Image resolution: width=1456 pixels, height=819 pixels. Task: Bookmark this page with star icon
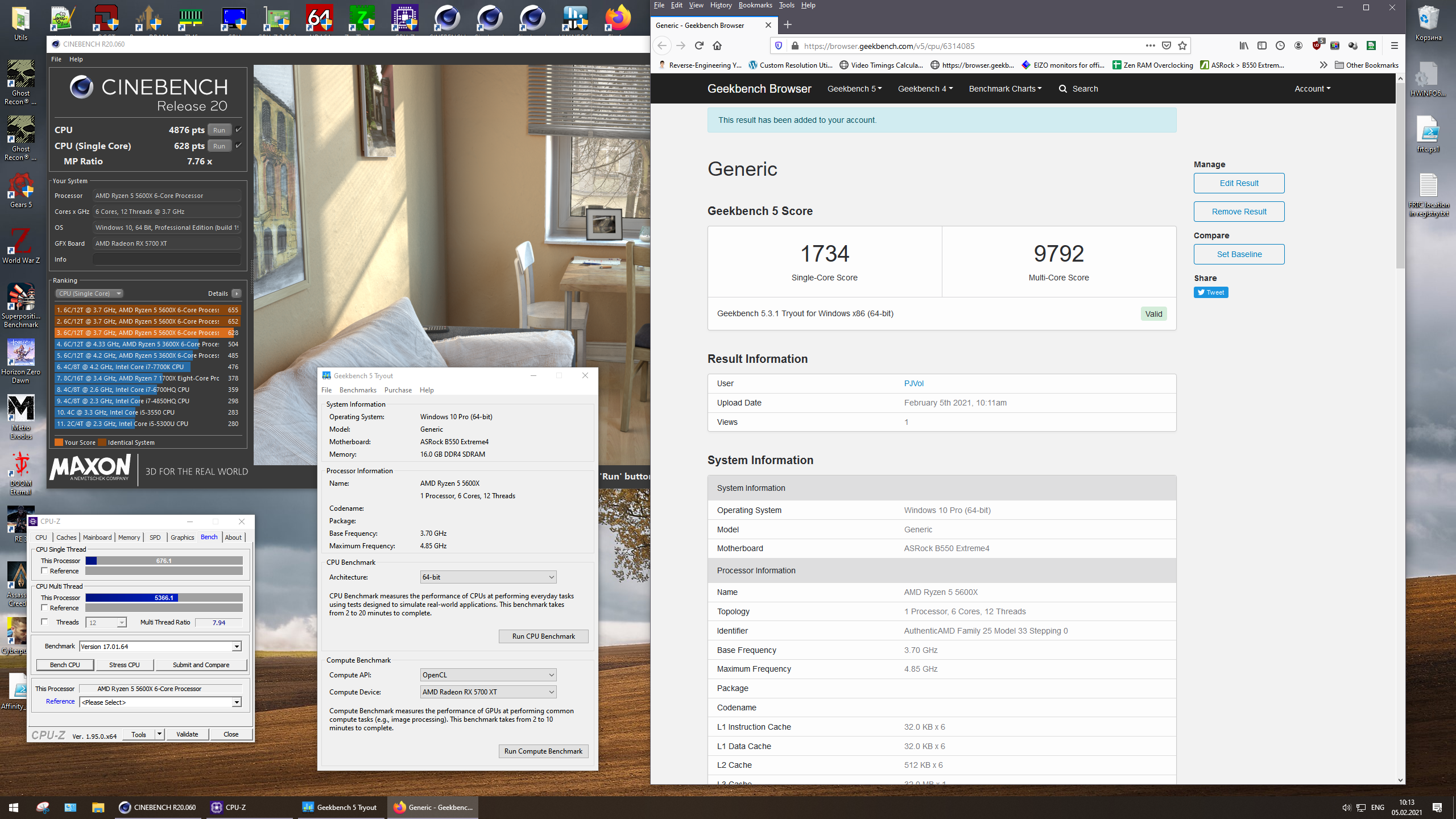[1182, 45]
